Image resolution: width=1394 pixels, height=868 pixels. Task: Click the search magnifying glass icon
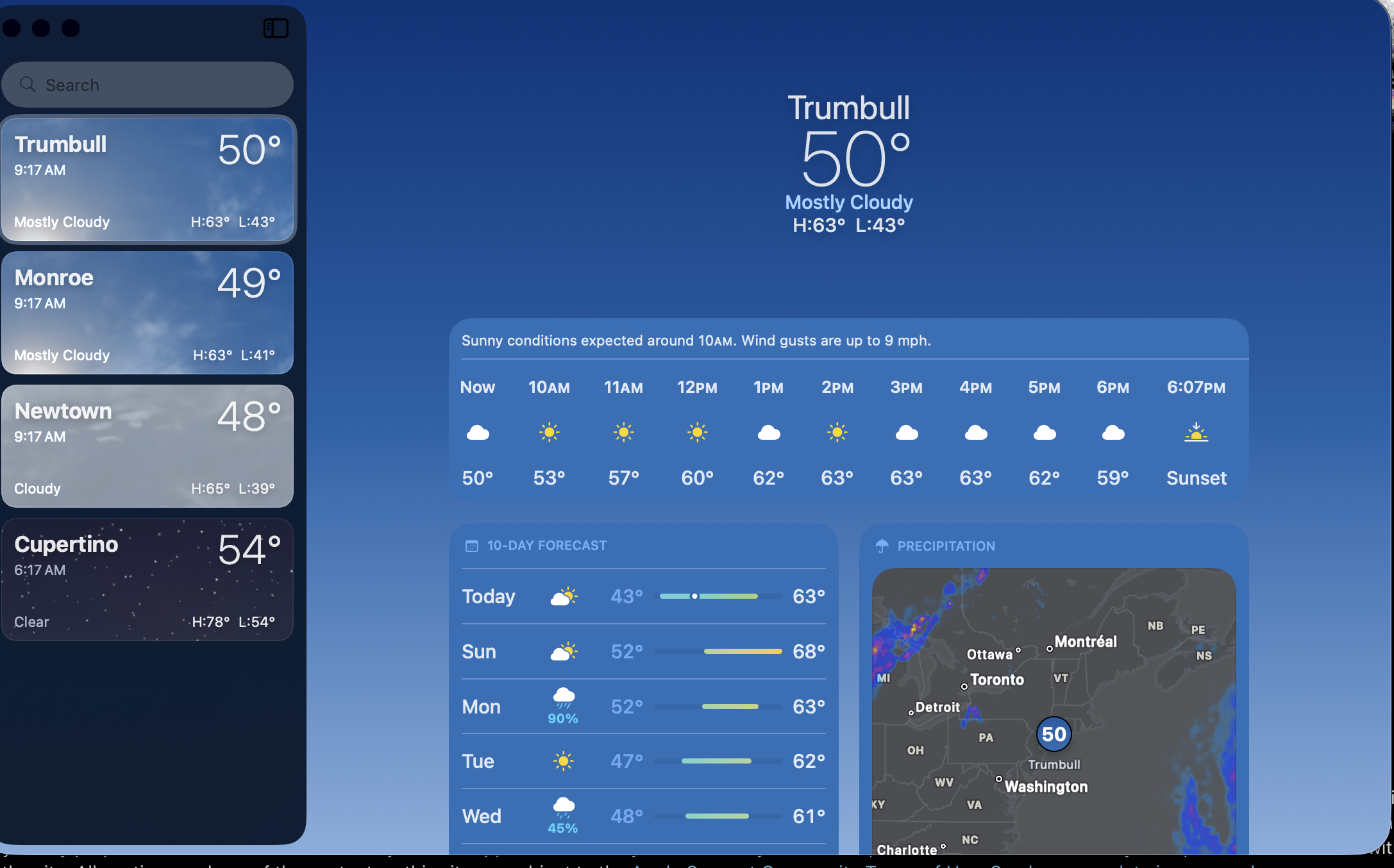point(28,85)
